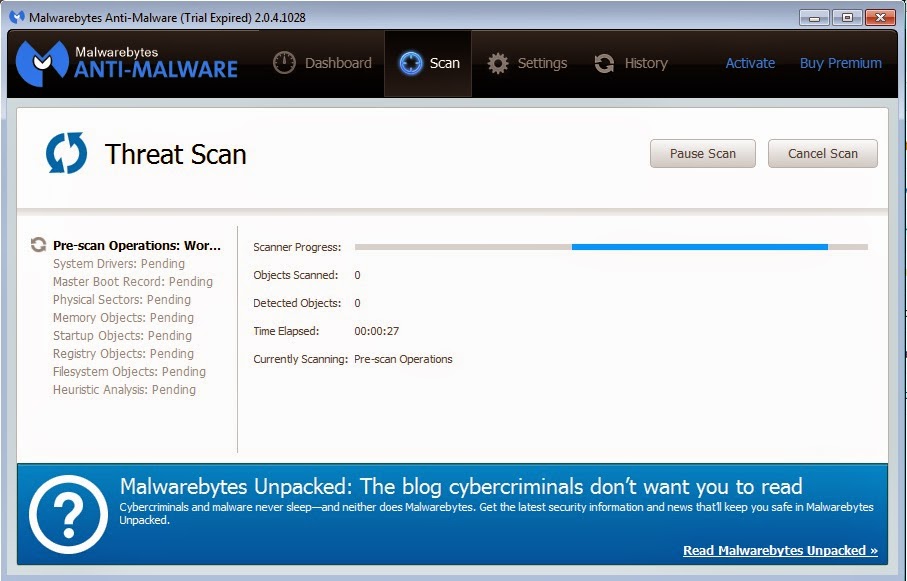
Task: Pause the running scan
Action: tap(703, 153)
